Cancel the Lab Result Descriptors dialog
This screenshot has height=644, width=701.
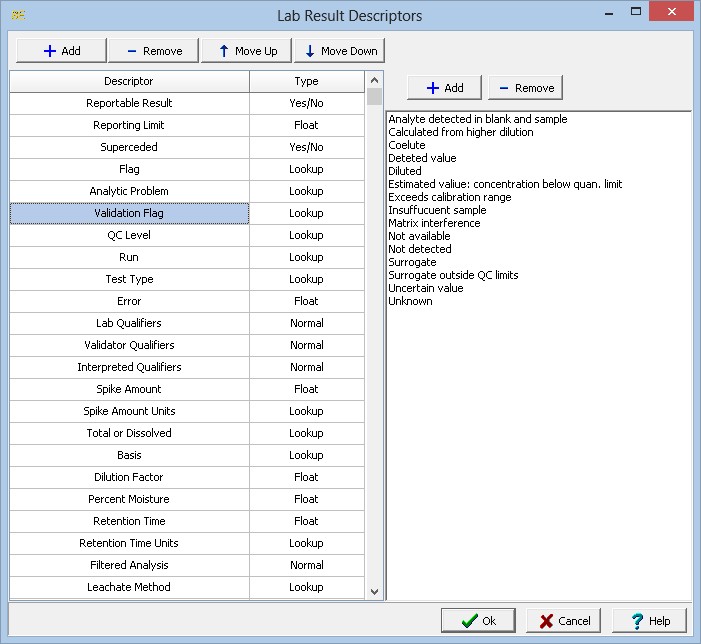(564, 620)
